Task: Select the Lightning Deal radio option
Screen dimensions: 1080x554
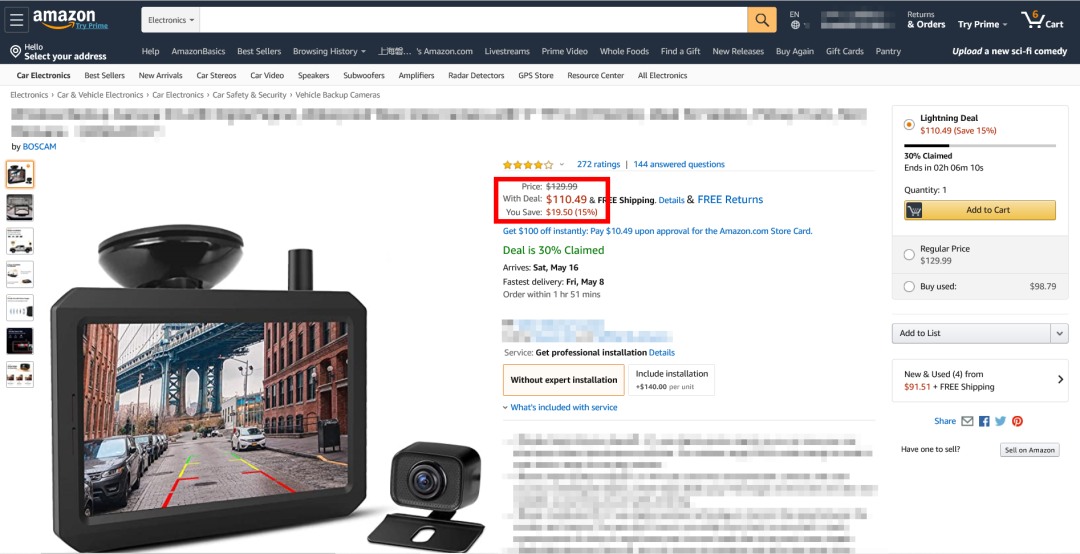Action: [909, 125]
